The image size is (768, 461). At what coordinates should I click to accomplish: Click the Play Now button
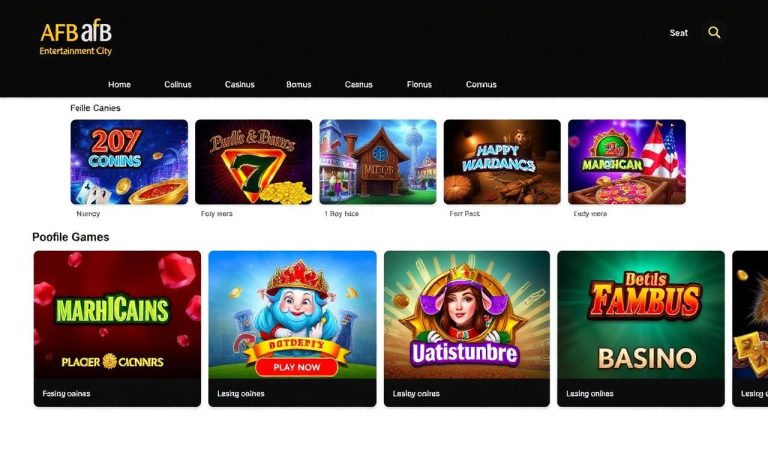[296, 367]
